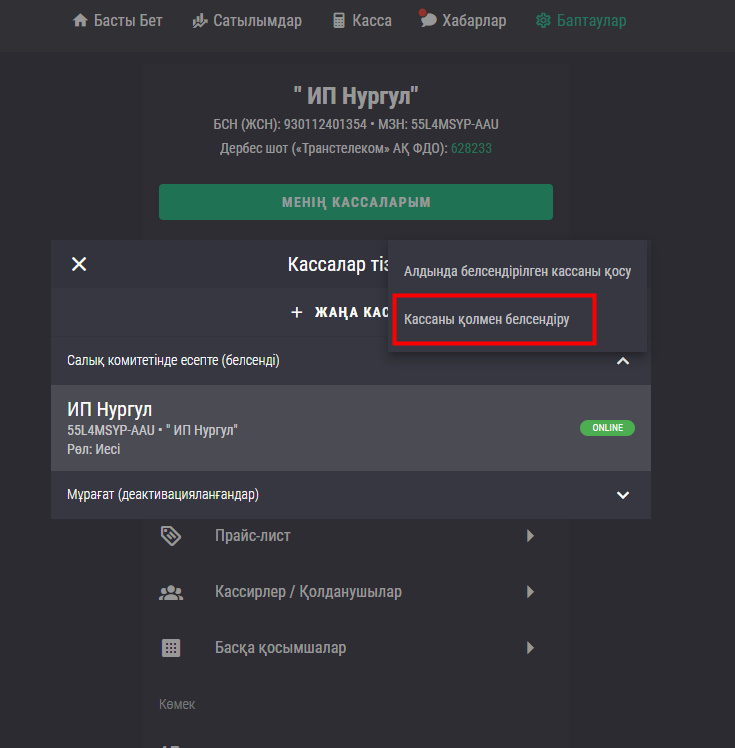
Task: Click the Баптаулар gear icon
Action: 543,20
